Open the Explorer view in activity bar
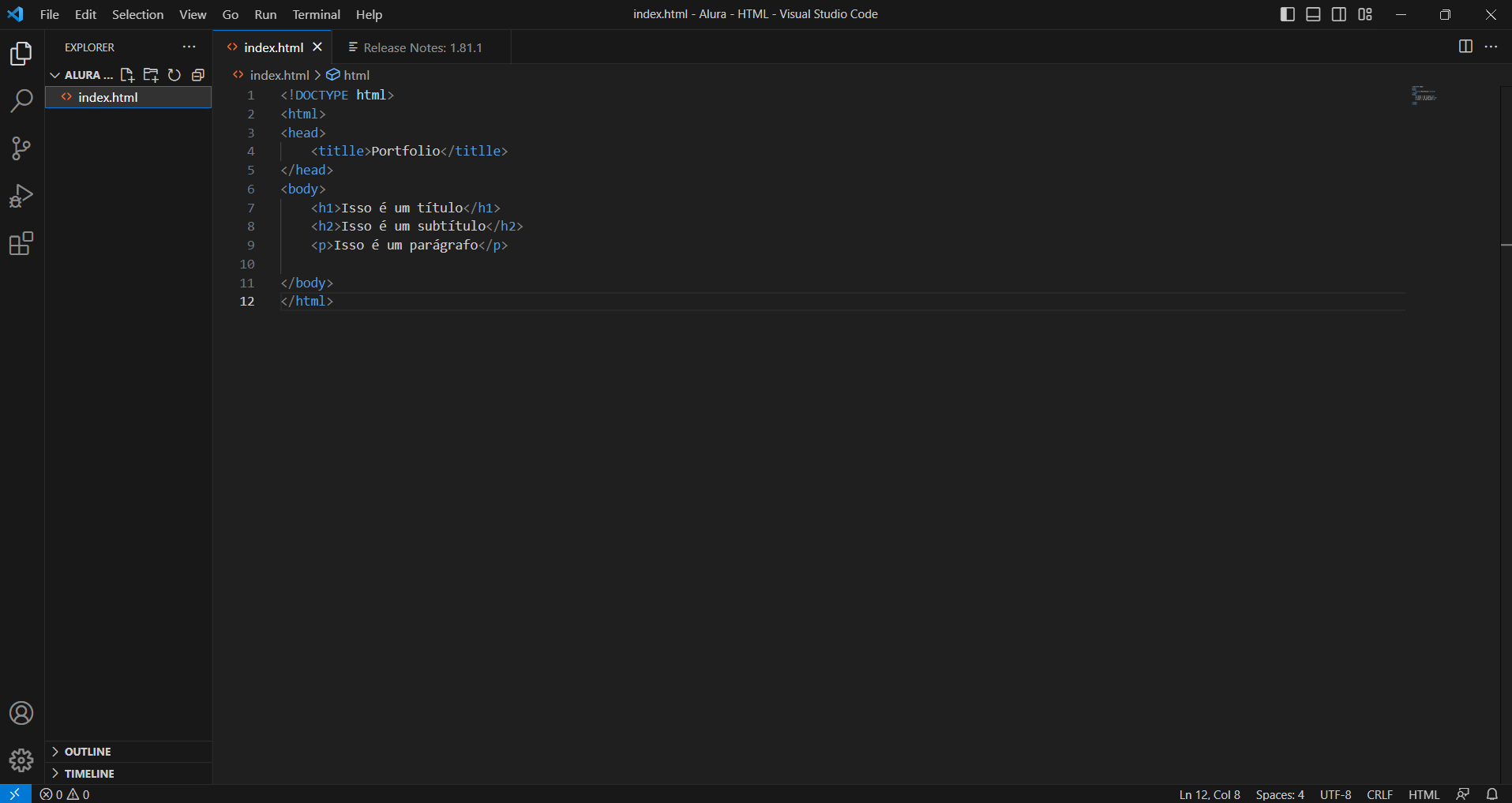1512x803 pixels. pyautogui.click(x=21, y=54)
